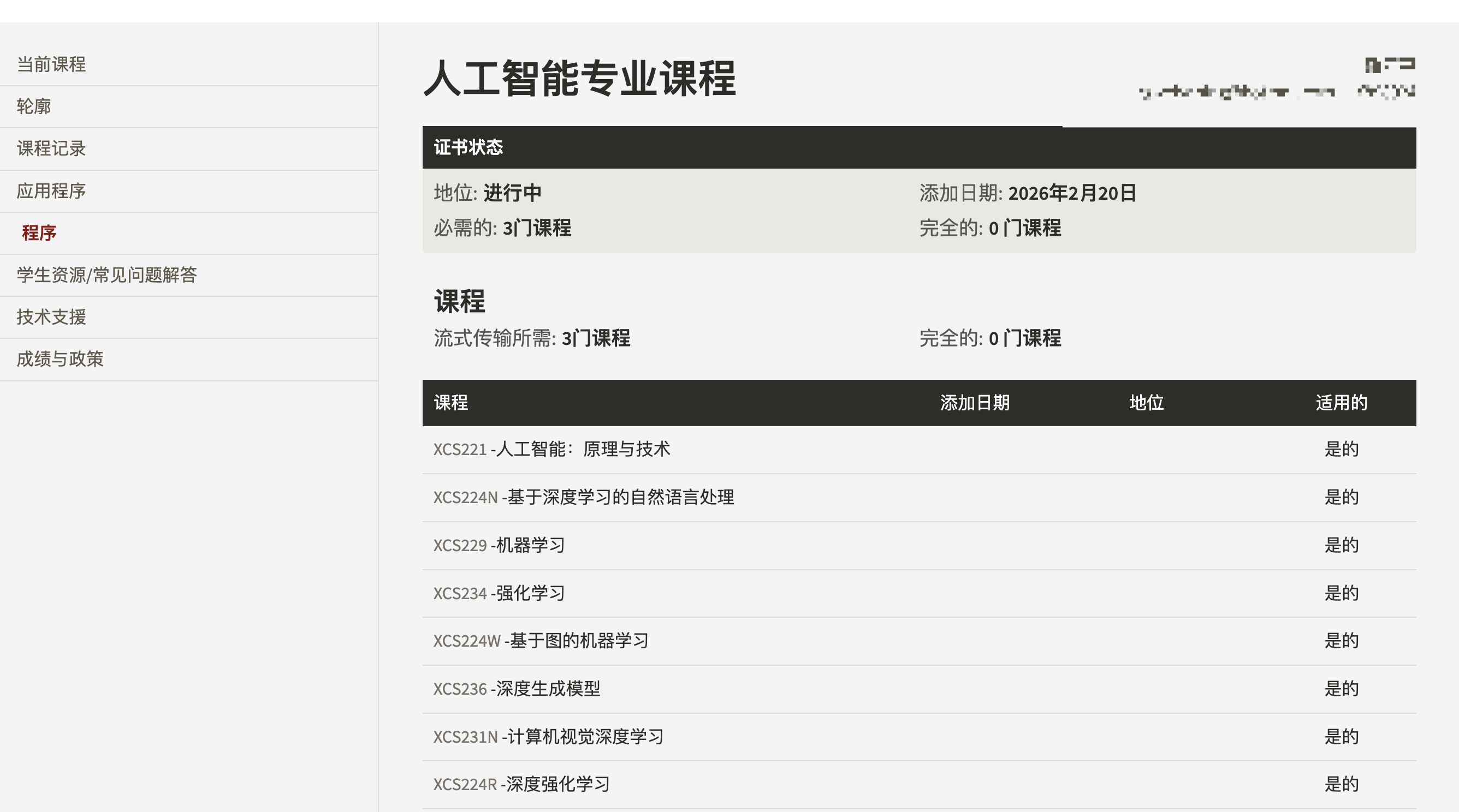This screenshot has height=812, width=1459.
Task: Click the 地位 column header
Action: coord(1146,403)
